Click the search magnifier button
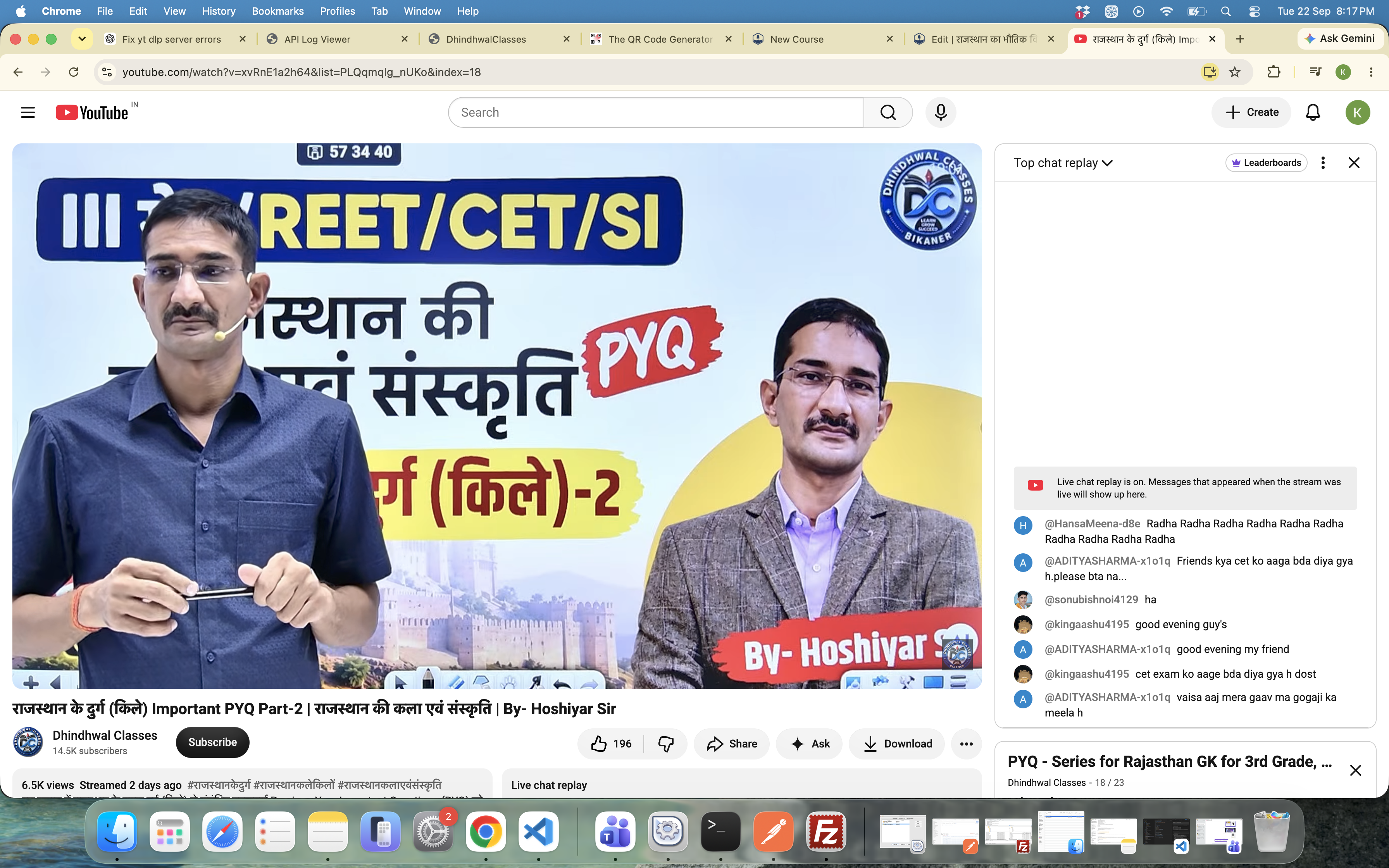 (x=888, y=112)
